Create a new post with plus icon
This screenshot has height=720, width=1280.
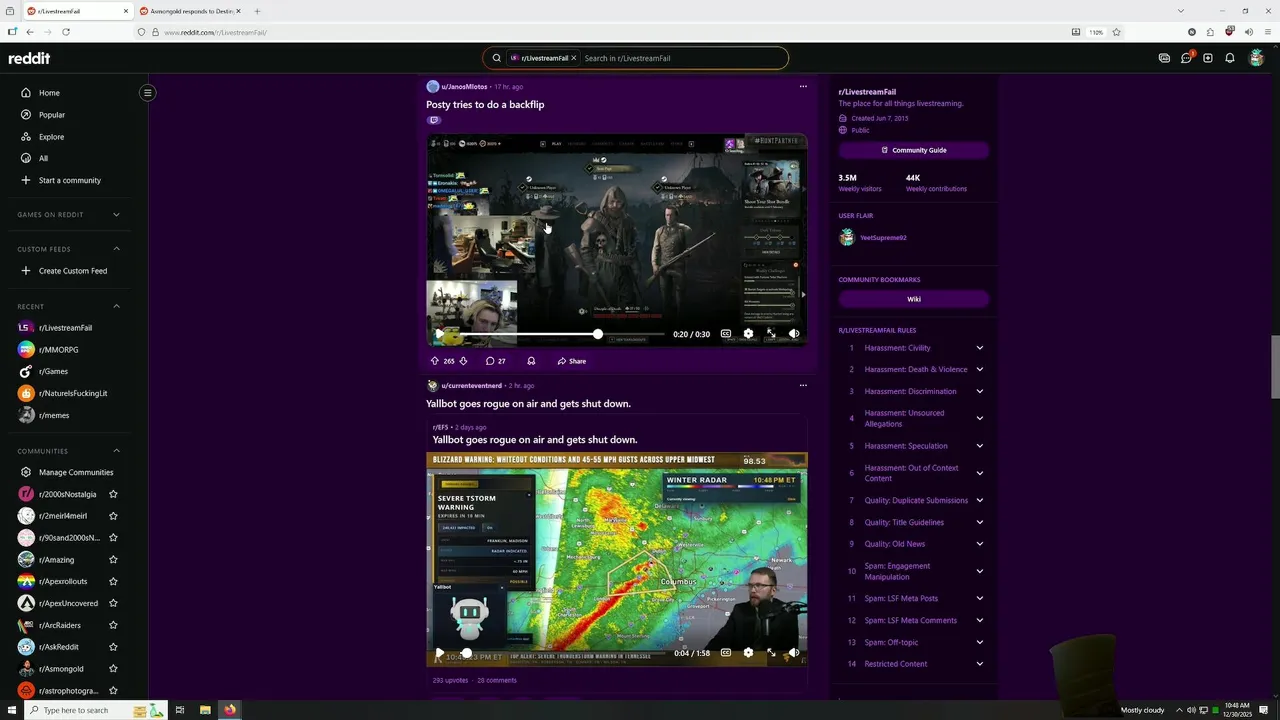coord(1208,58)
